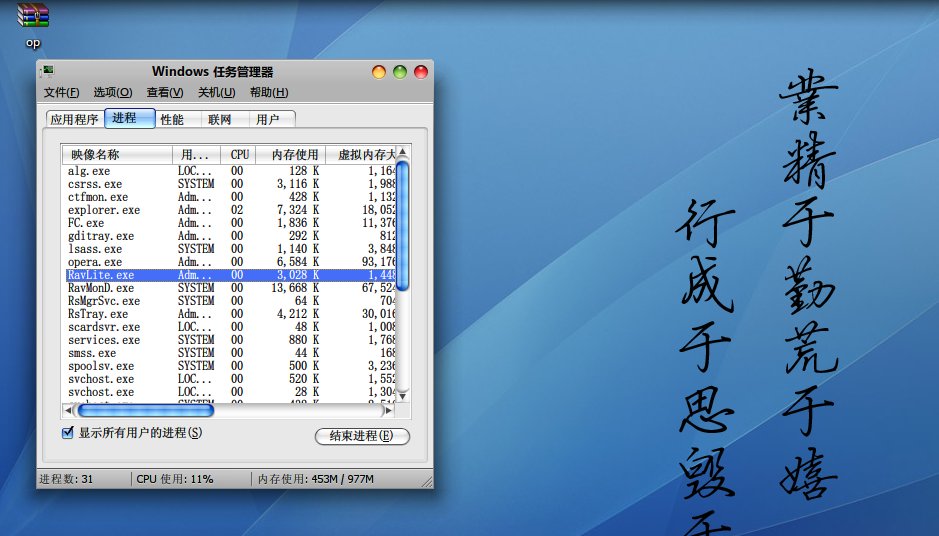Sort by 映像名称 column header
Viewport: 939px width, 536px height.
point(117,155)
